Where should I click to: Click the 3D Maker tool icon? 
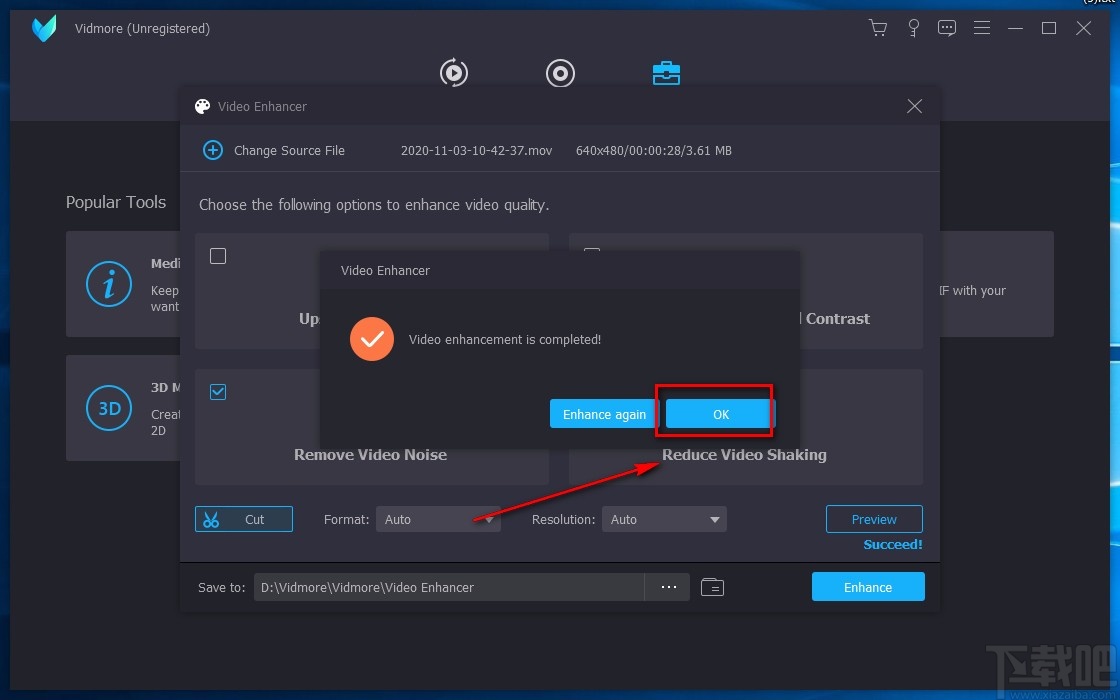click(109, 409)
